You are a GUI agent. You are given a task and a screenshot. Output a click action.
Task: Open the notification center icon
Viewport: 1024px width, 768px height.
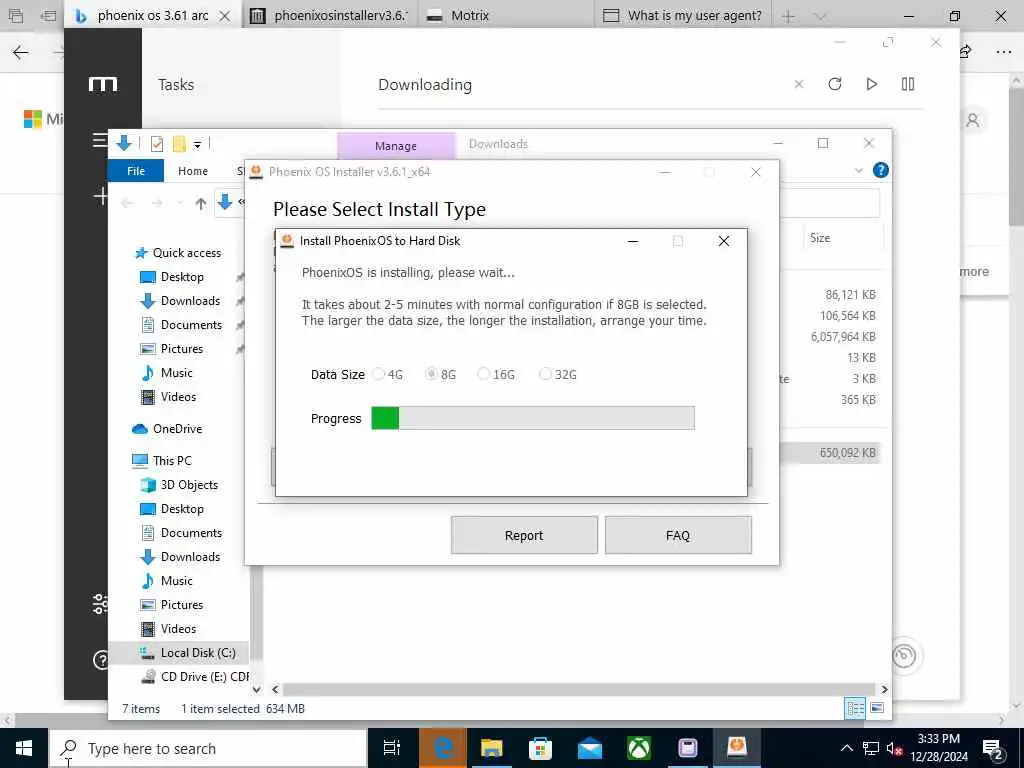click(992, 749)
